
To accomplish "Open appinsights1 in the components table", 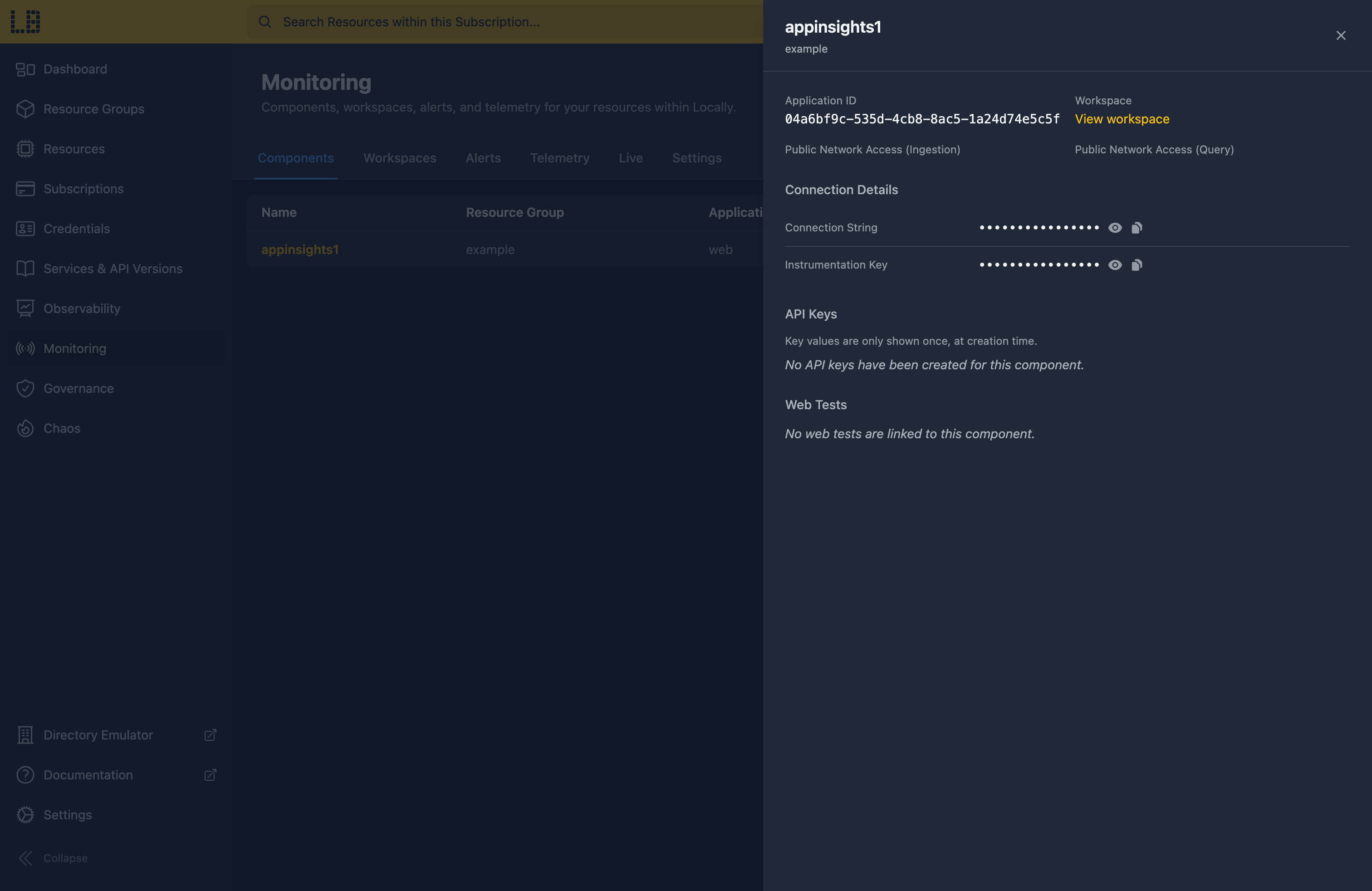I will point(300,250).
